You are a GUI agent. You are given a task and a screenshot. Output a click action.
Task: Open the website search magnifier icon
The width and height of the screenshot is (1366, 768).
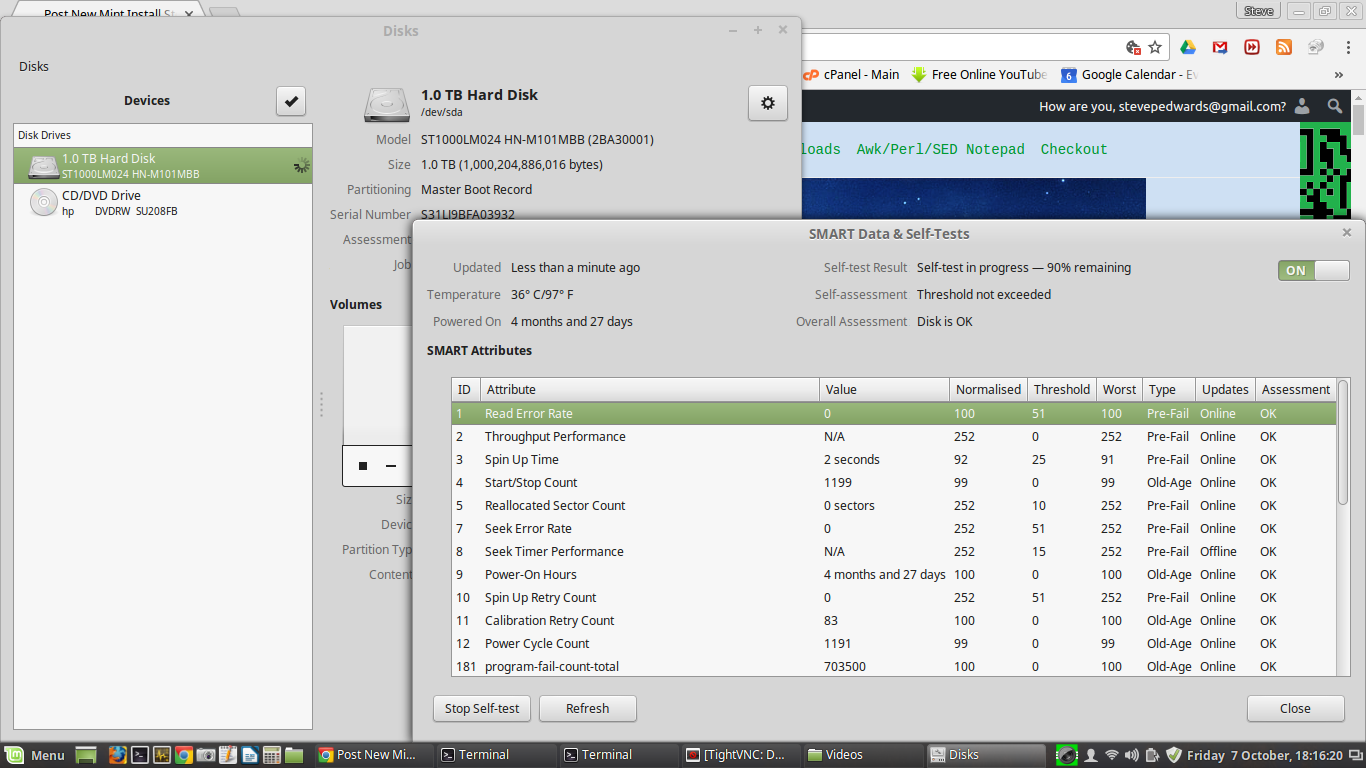coord(1335,106)
